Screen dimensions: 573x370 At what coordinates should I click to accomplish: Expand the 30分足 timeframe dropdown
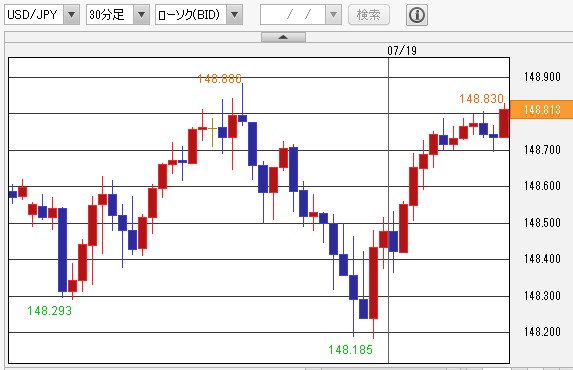118,15
